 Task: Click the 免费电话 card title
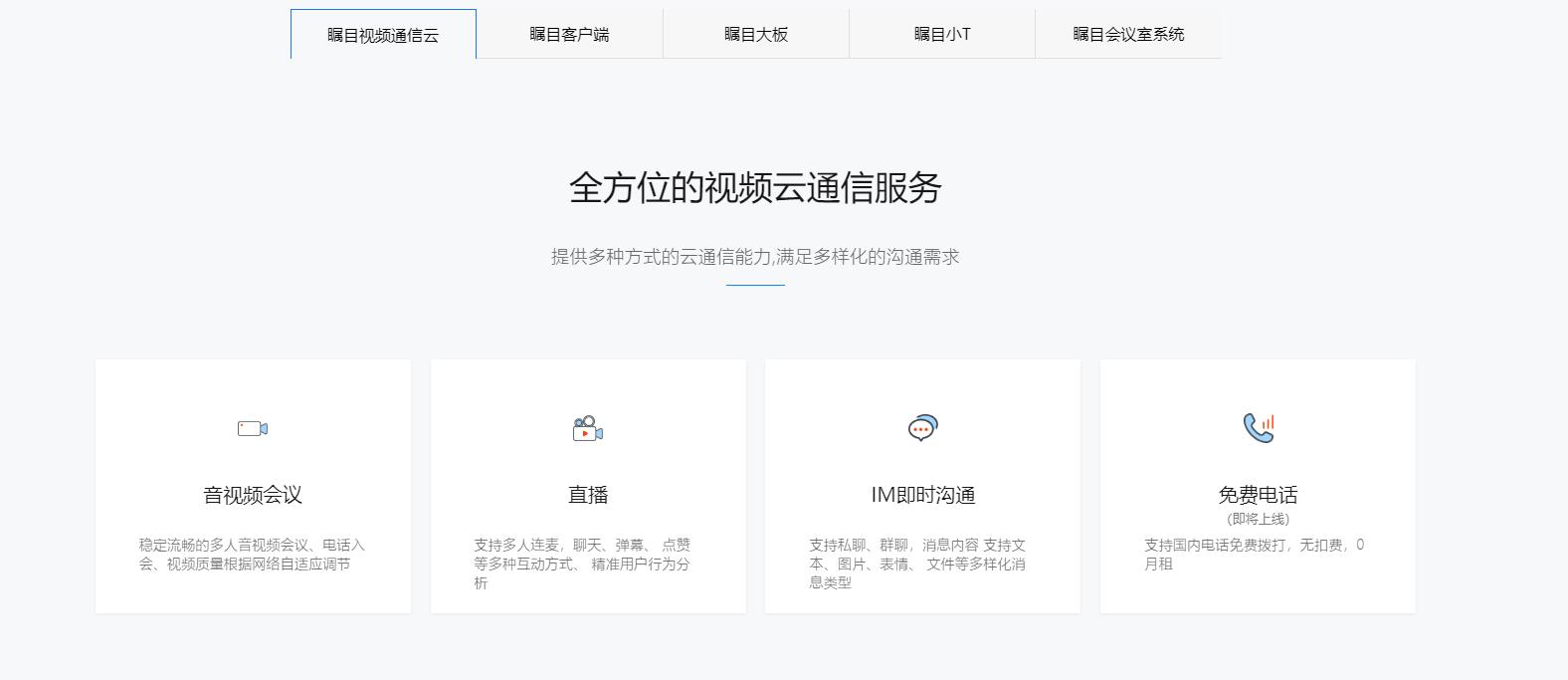(x=1258, y=495)
